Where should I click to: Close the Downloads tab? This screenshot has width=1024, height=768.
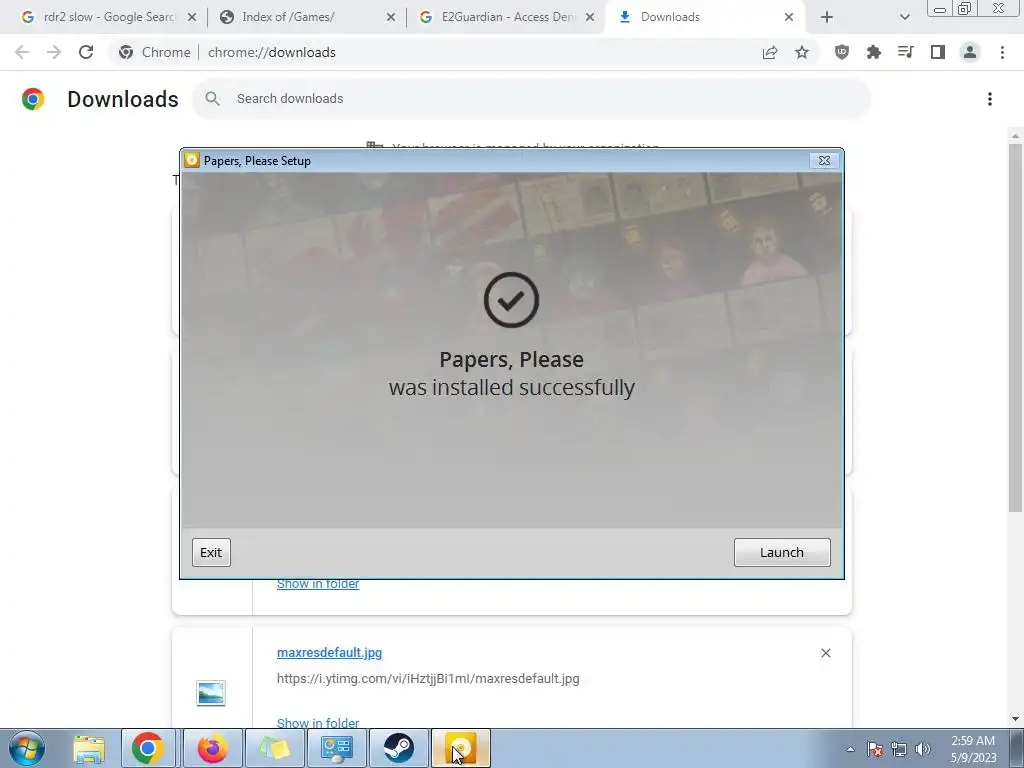(x=789, y=17)
